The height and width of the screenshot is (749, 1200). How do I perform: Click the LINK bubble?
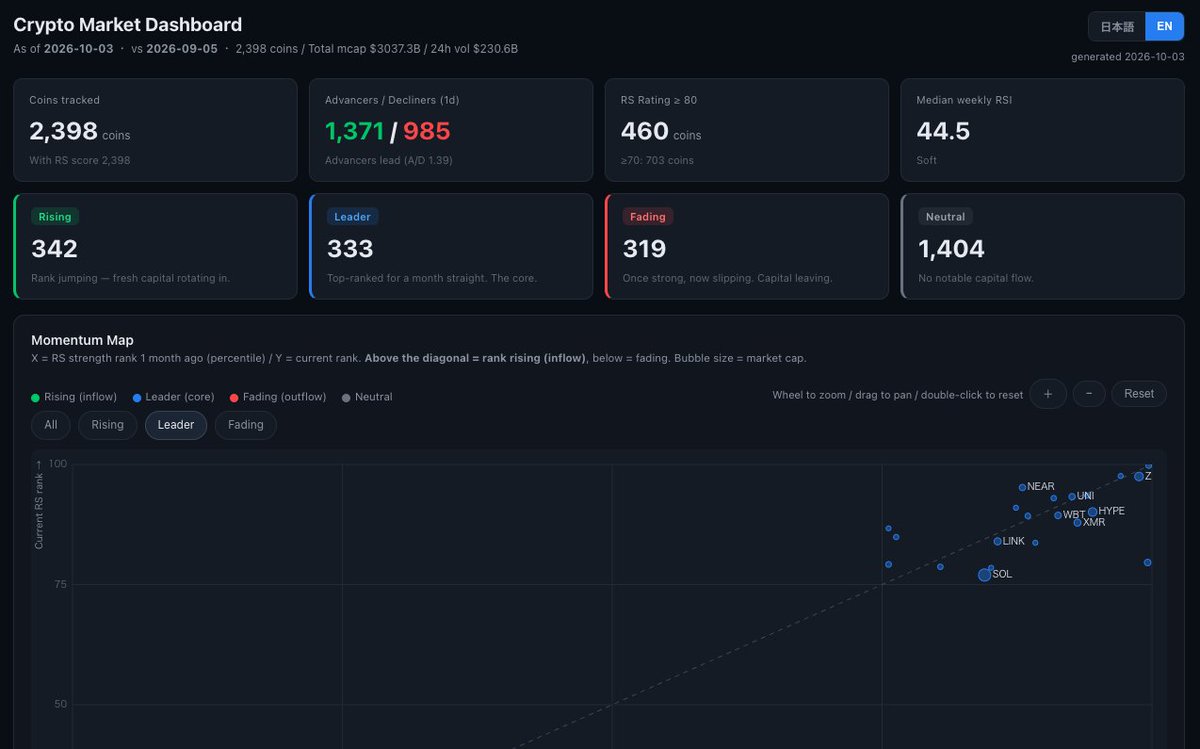point(998,541)
